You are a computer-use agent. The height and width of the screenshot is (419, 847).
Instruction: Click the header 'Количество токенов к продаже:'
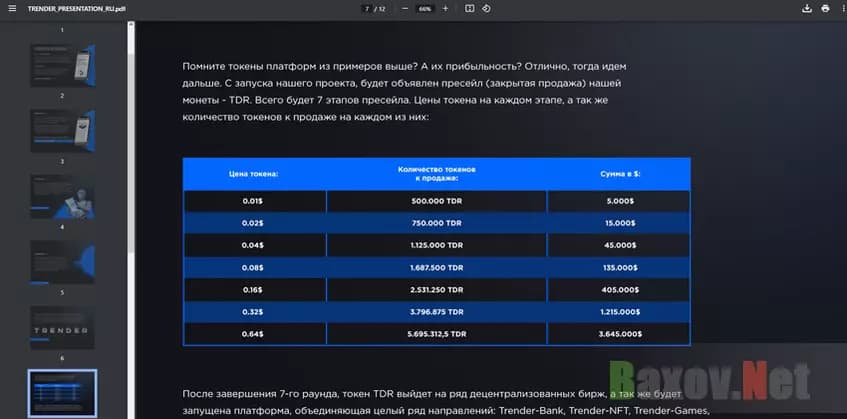436,174
